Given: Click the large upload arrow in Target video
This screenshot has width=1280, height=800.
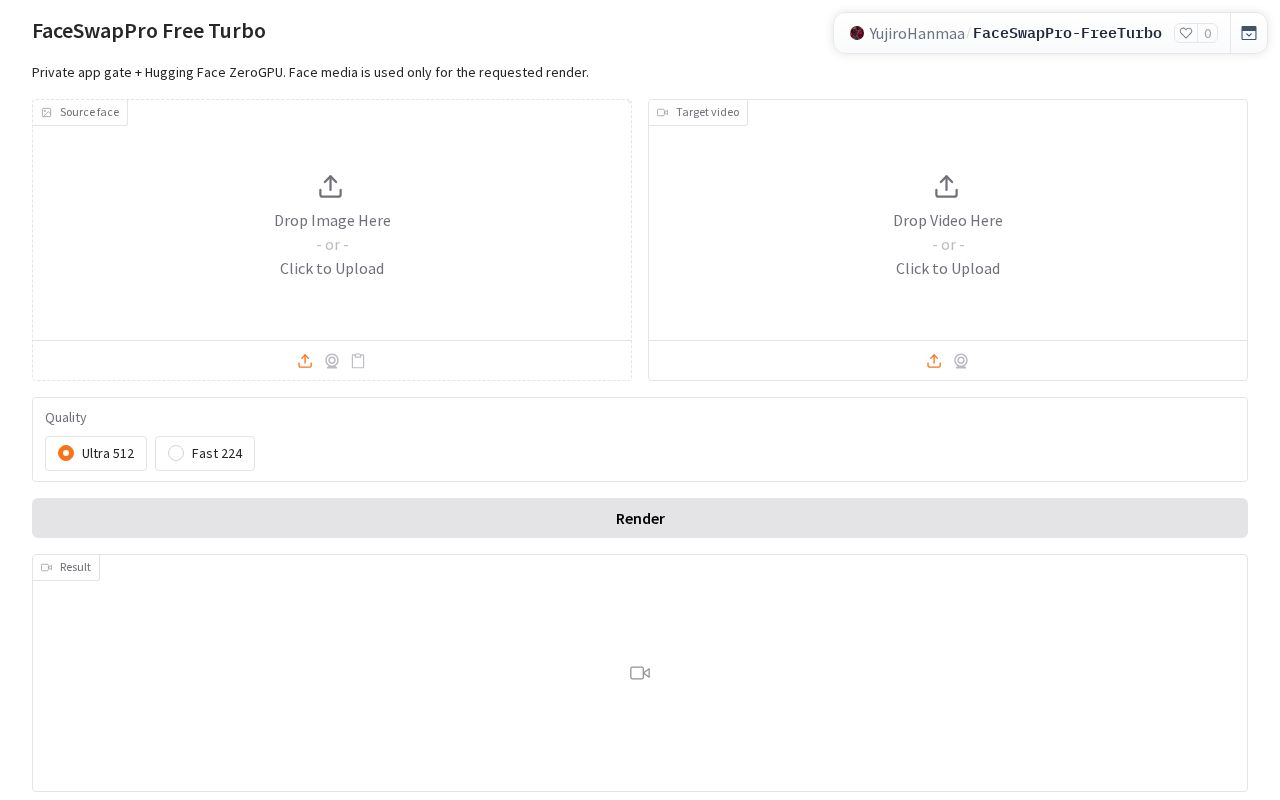Looking at the screenshot, I should [946, 187].
